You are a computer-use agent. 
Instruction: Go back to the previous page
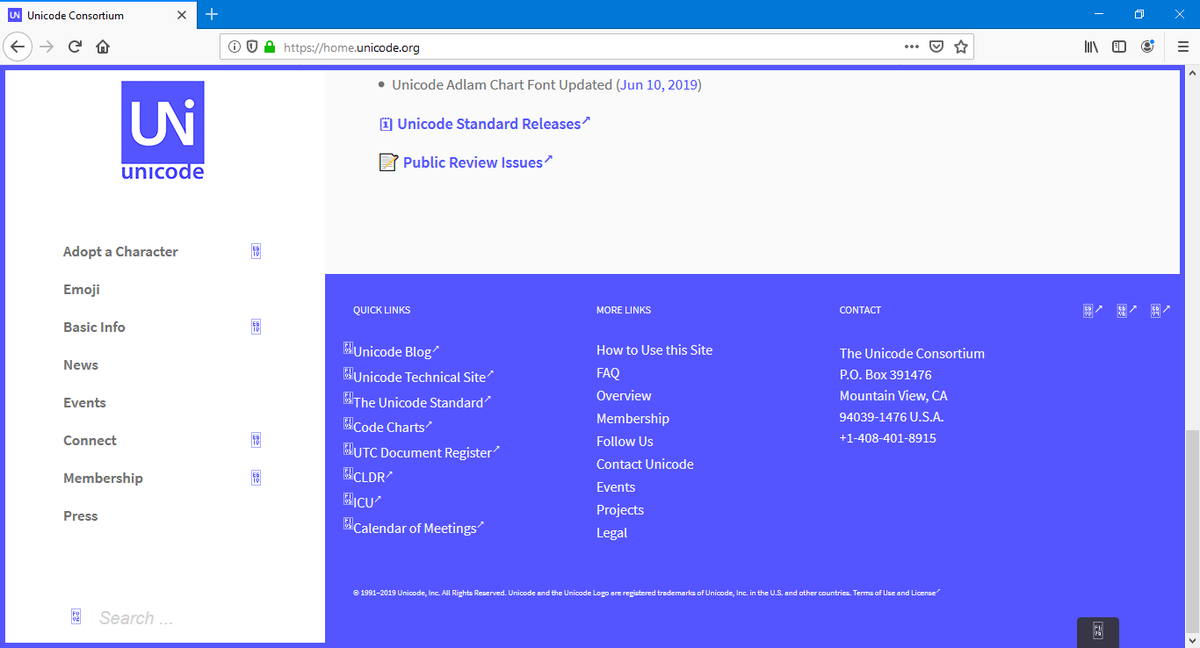pyautogui.click(x=18, y=46)
